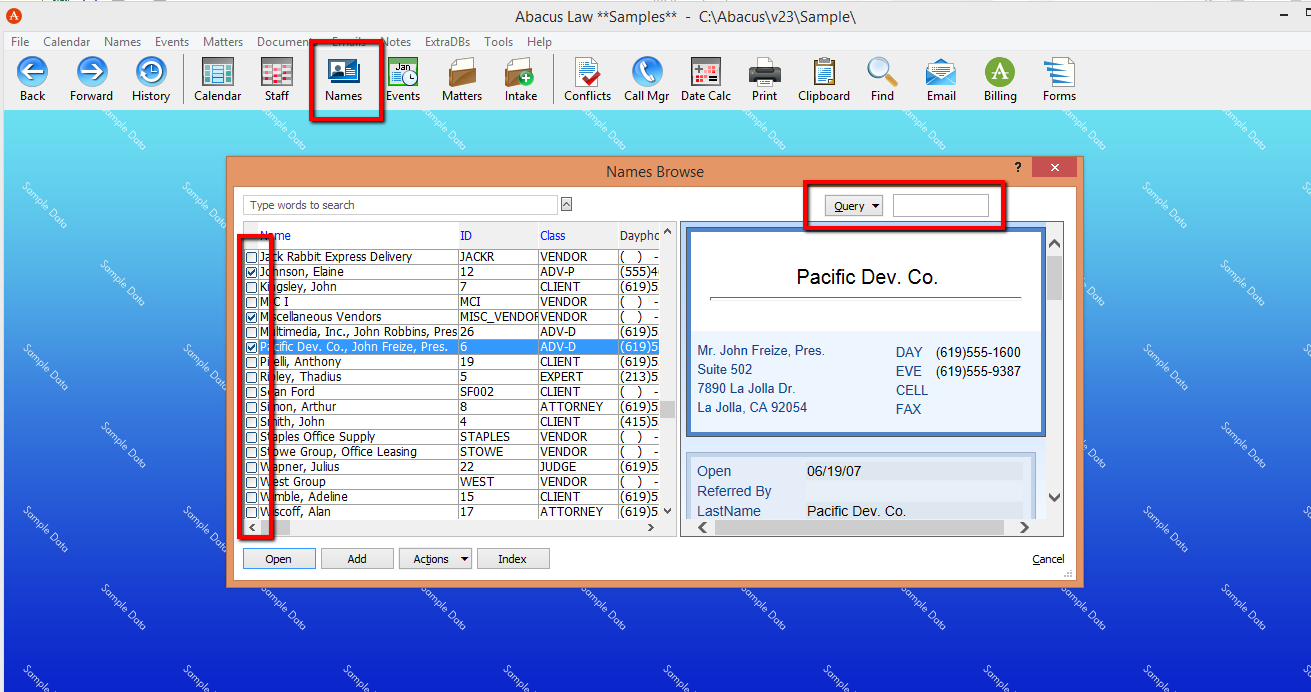Tick the Simon, Arthur checkbox
The height and width of the screenshot is (692, 1311).
[251, 407]
